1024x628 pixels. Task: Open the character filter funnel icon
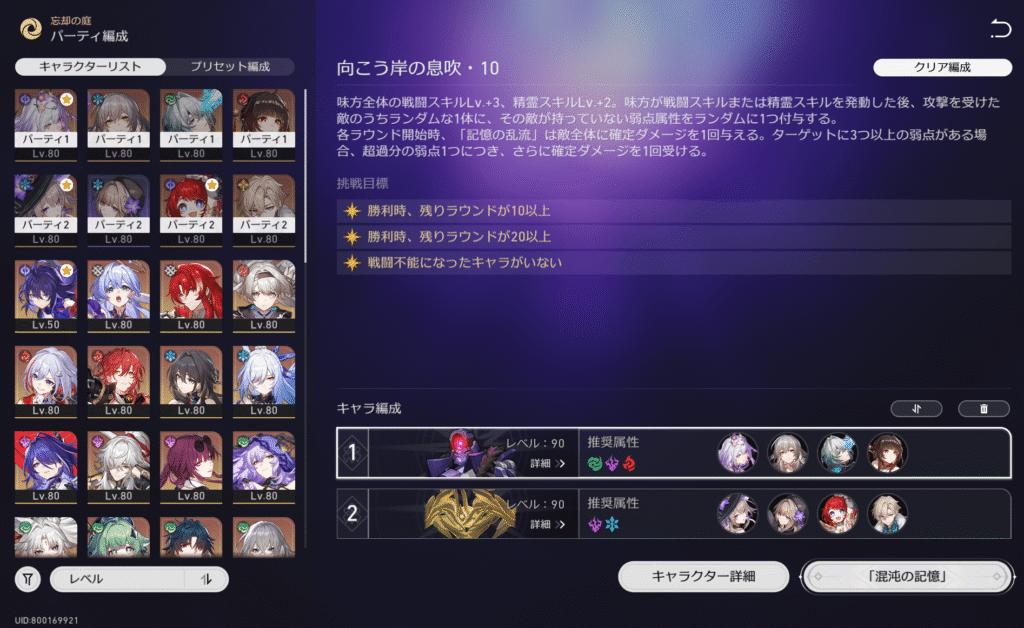pyautogui.click(x=27, y=579)
